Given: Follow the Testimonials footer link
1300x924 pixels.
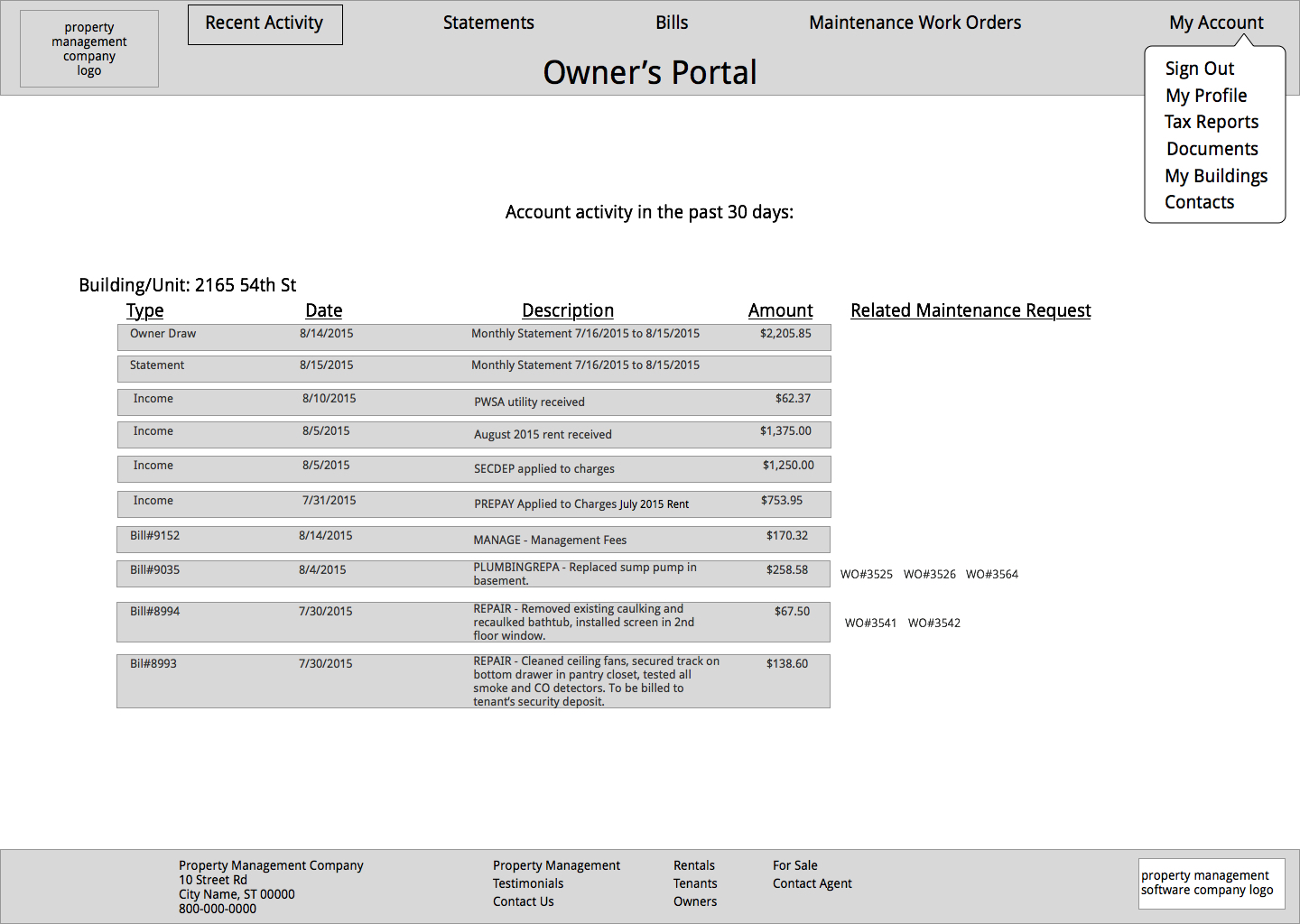Looking at the screenshot, I should [527, 883].
